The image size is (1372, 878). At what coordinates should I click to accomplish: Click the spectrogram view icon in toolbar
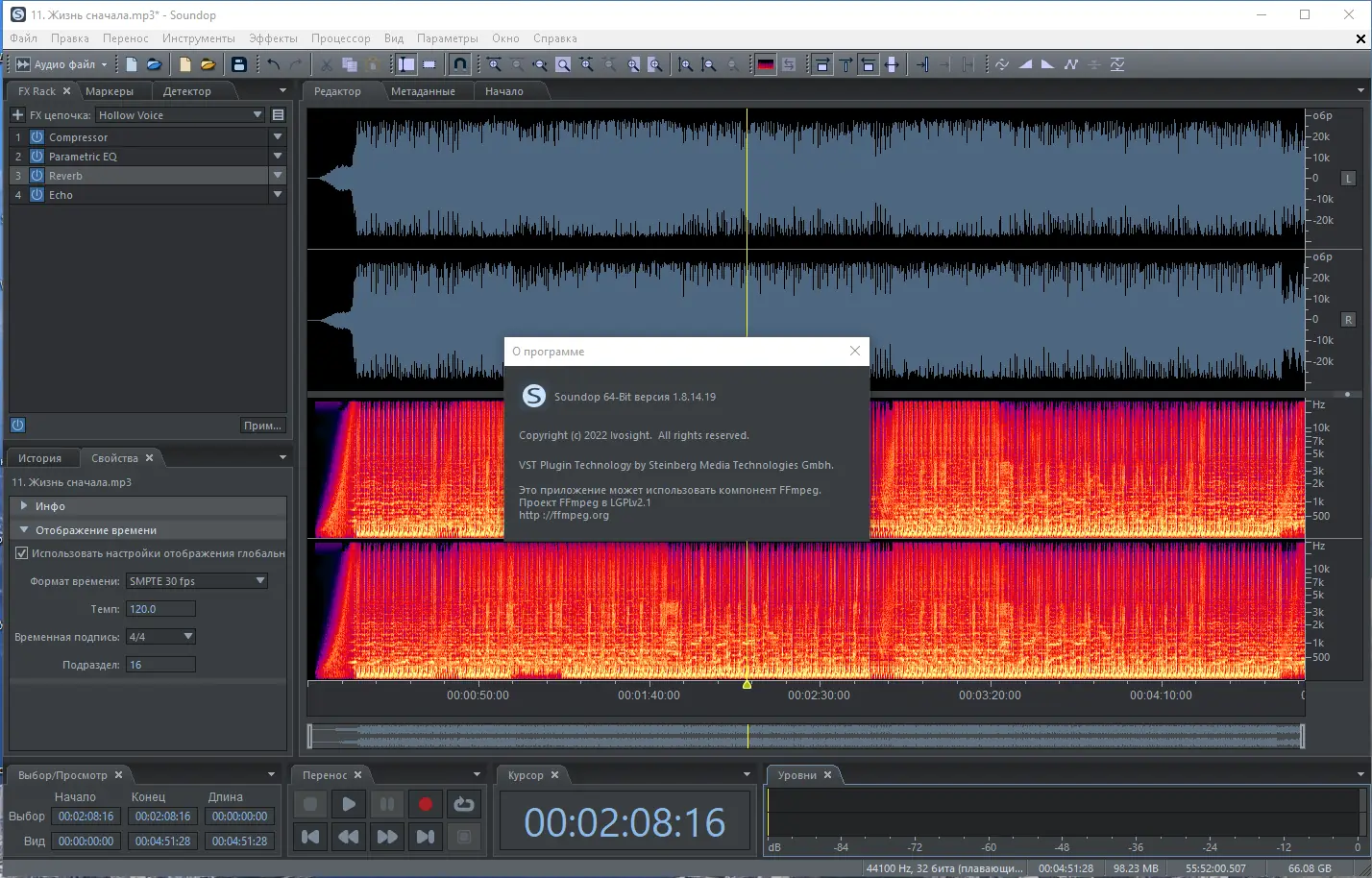pyautogui.click(x=765, y=64)
